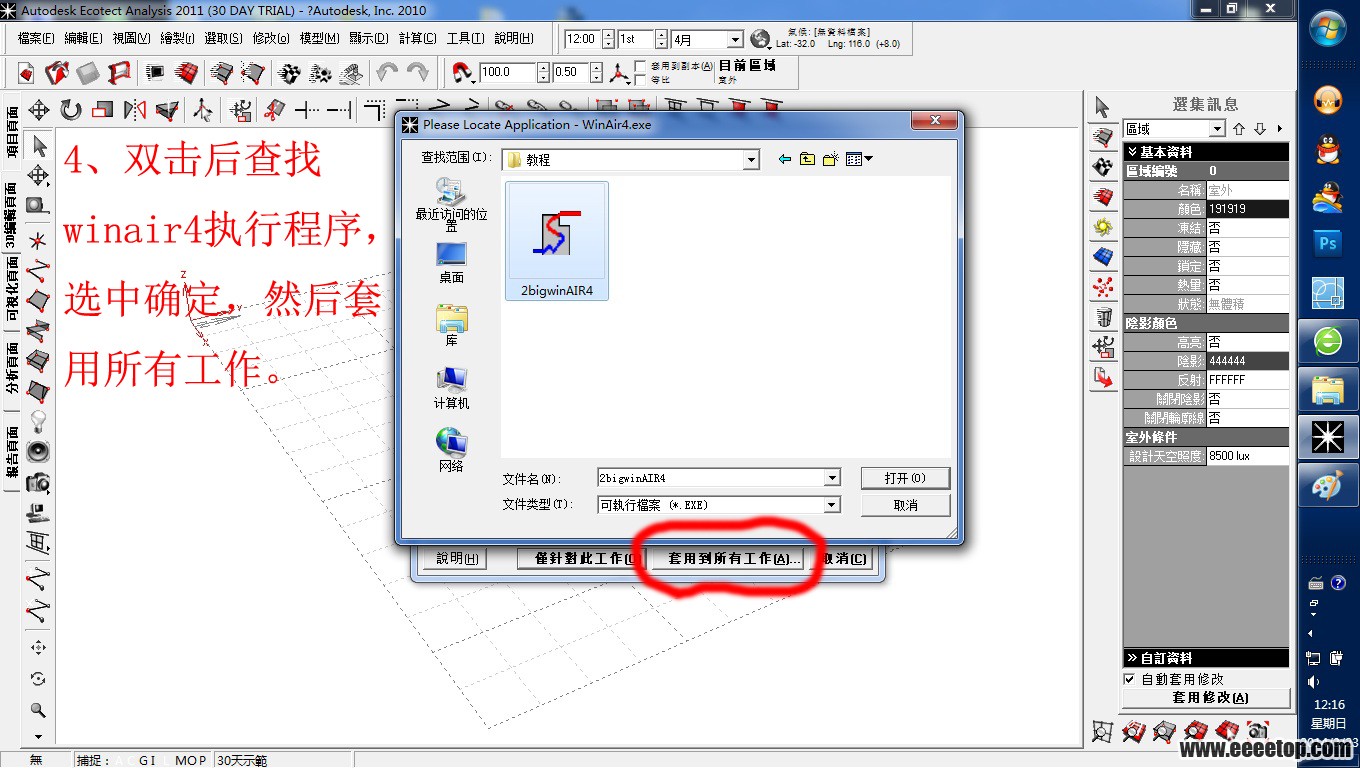Open the red arrow export panel icon
The height and width of the screenshot is (768, 1360).
click(x=1103, y=378)
